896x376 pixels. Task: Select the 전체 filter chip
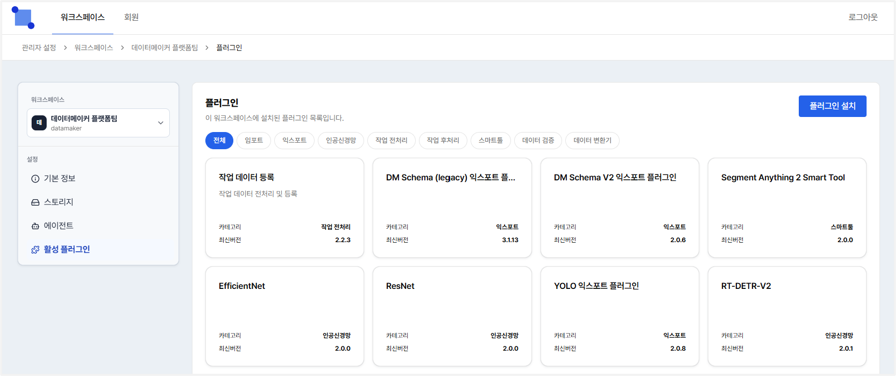pos(219,141)
